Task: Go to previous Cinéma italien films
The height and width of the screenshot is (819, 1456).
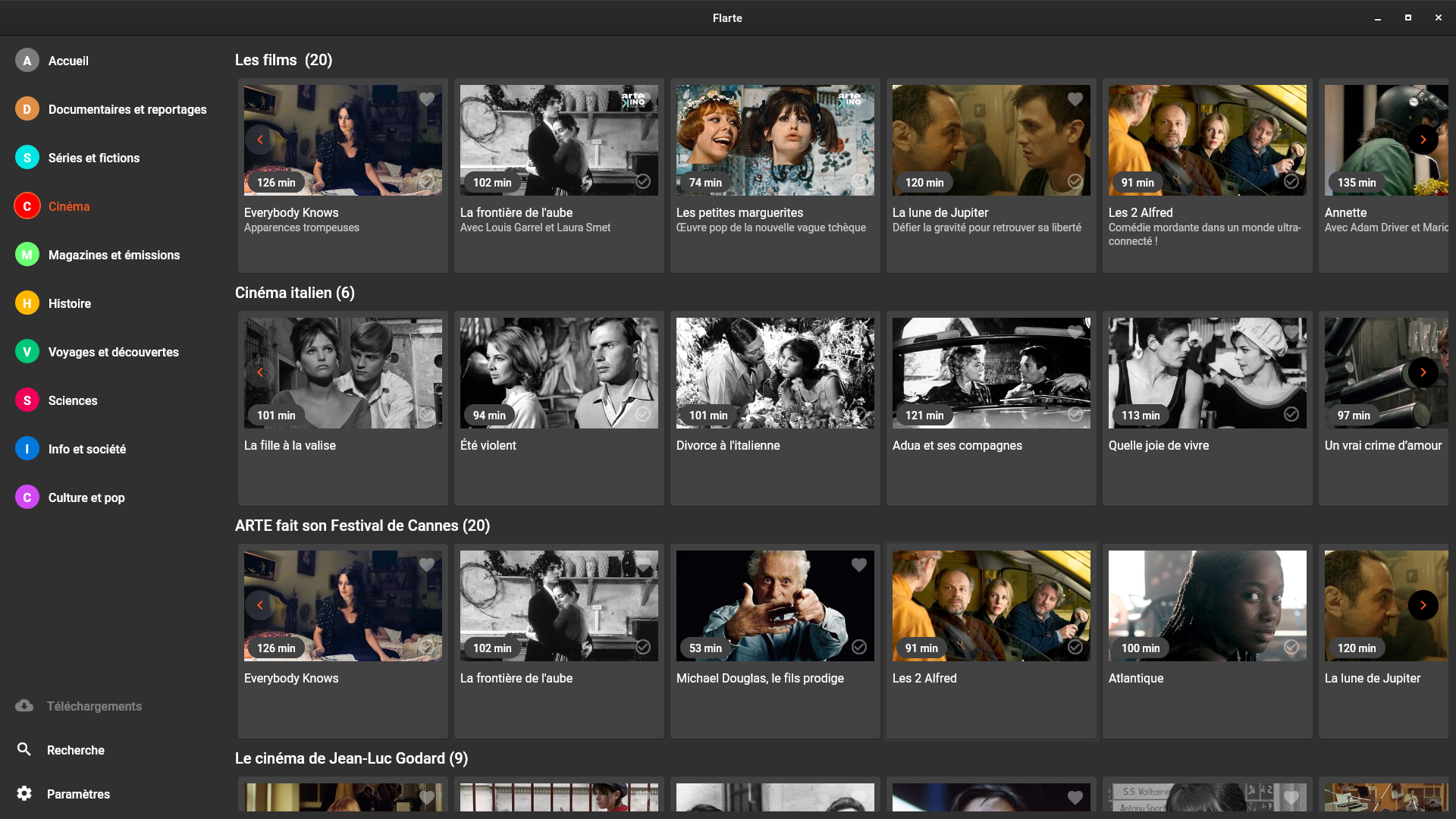Action: [x=260, y=372]
